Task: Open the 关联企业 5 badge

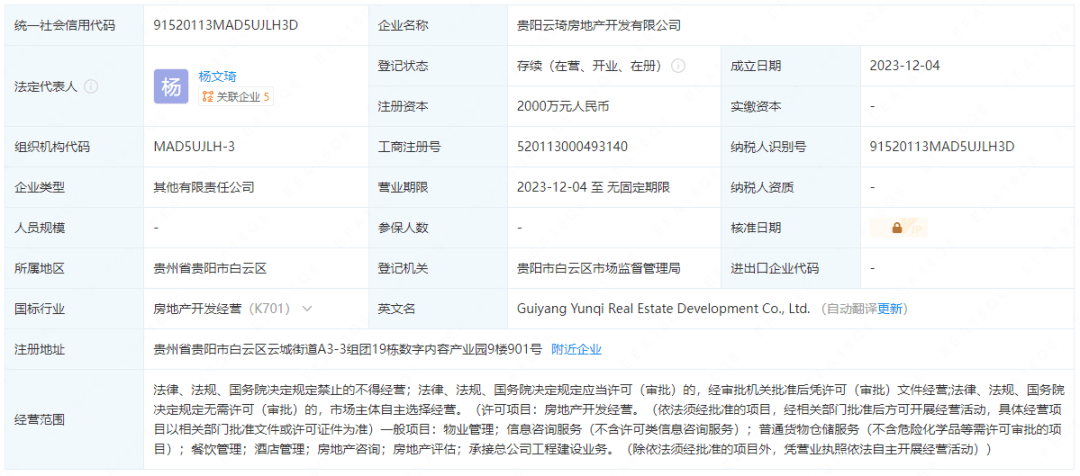Action: coord(236,97)
